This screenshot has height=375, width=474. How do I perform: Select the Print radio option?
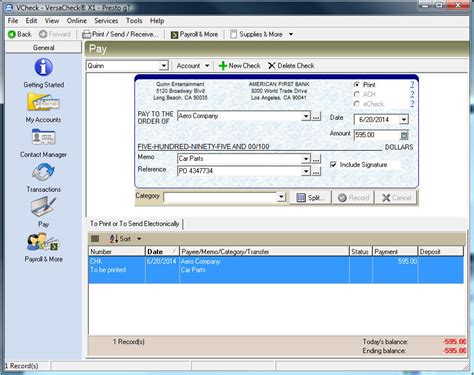[x=357, y=85]
